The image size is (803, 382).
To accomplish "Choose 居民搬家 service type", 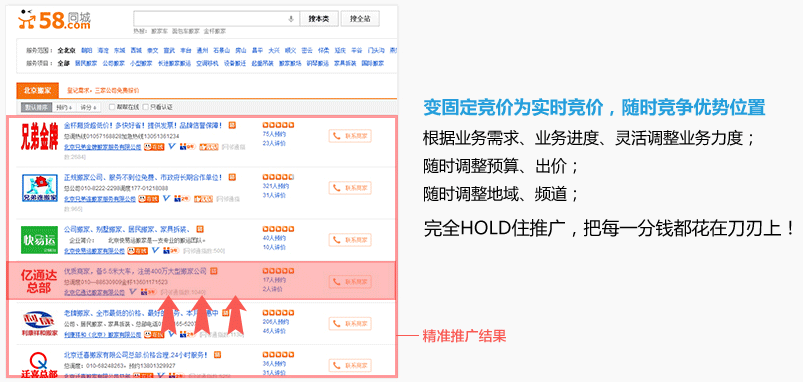I will (86, 63).
